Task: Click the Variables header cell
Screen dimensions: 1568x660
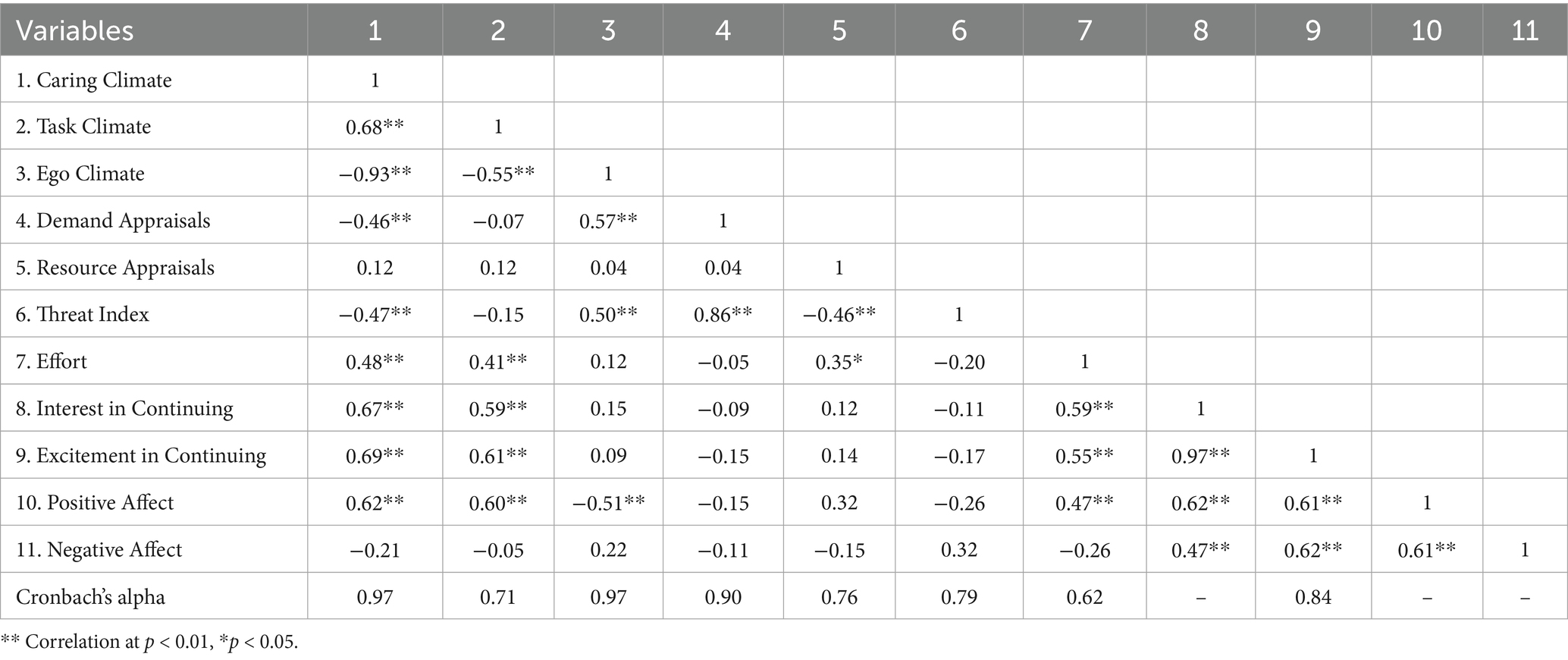Action: 75,30
